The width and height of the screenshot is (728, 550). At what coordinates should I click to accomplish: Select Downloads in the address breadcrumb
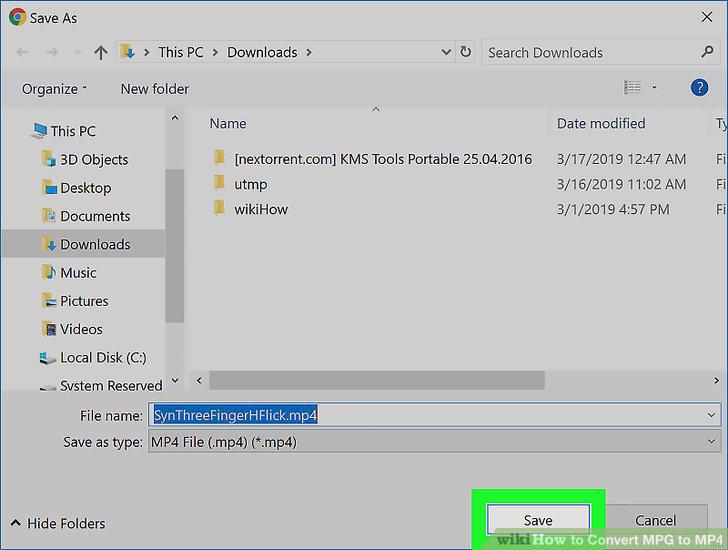pyautogui.click(x=262, y=52)
